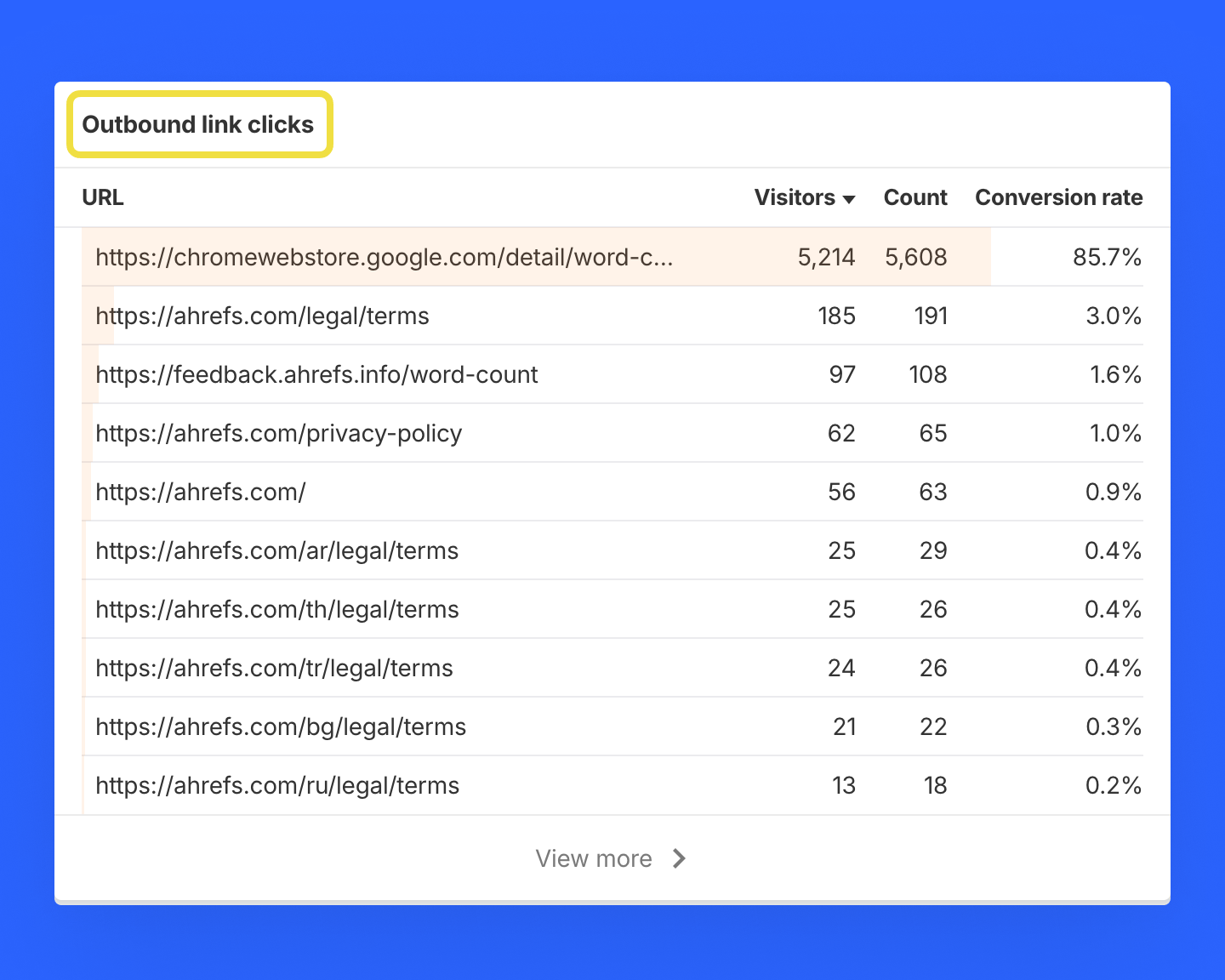Click the 62 visitors value
The width and height of the screenshot is (1225, 980).
[x=841, y=433]
